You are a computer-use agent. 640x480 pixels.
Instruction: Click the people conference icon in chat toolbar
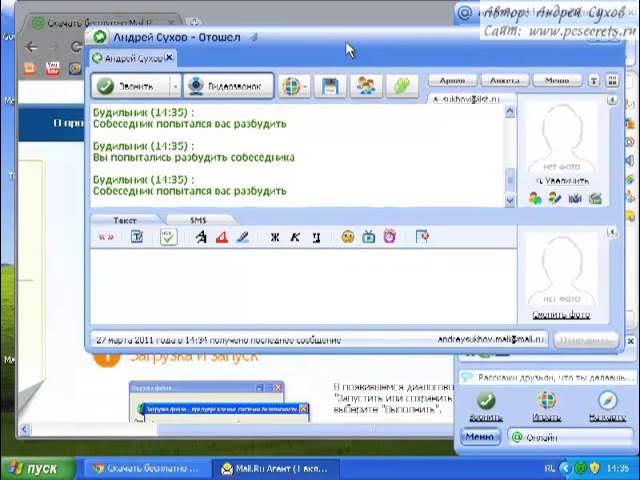366,86
